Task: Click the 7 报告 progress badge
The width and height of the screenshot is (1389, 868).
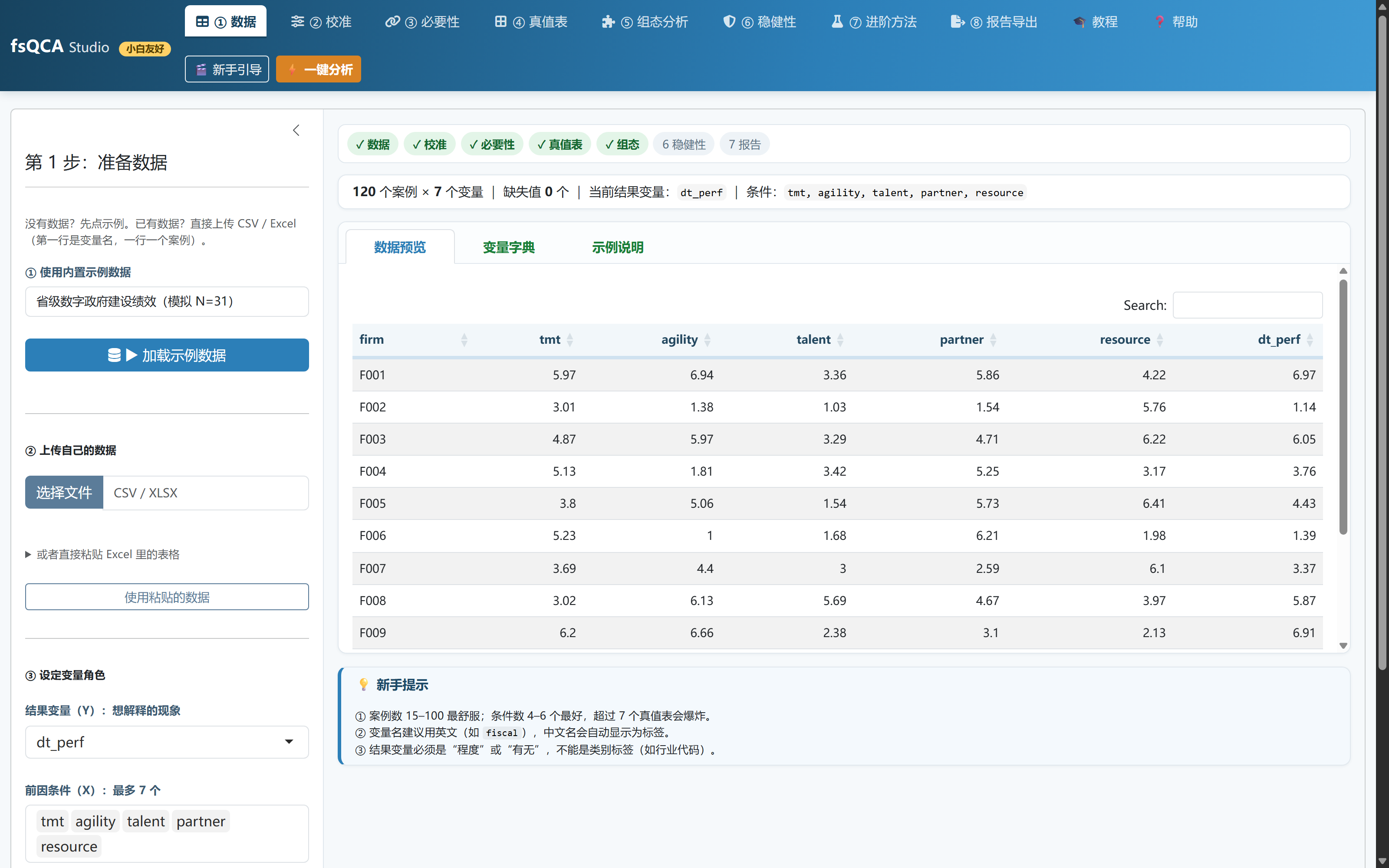Action: point(744,144)
